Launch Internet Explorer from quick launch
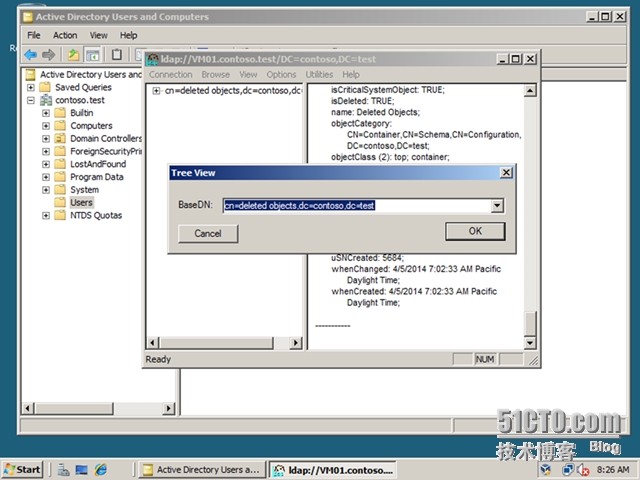The height and width of the screenshot is (480, 640). point(100,470)
